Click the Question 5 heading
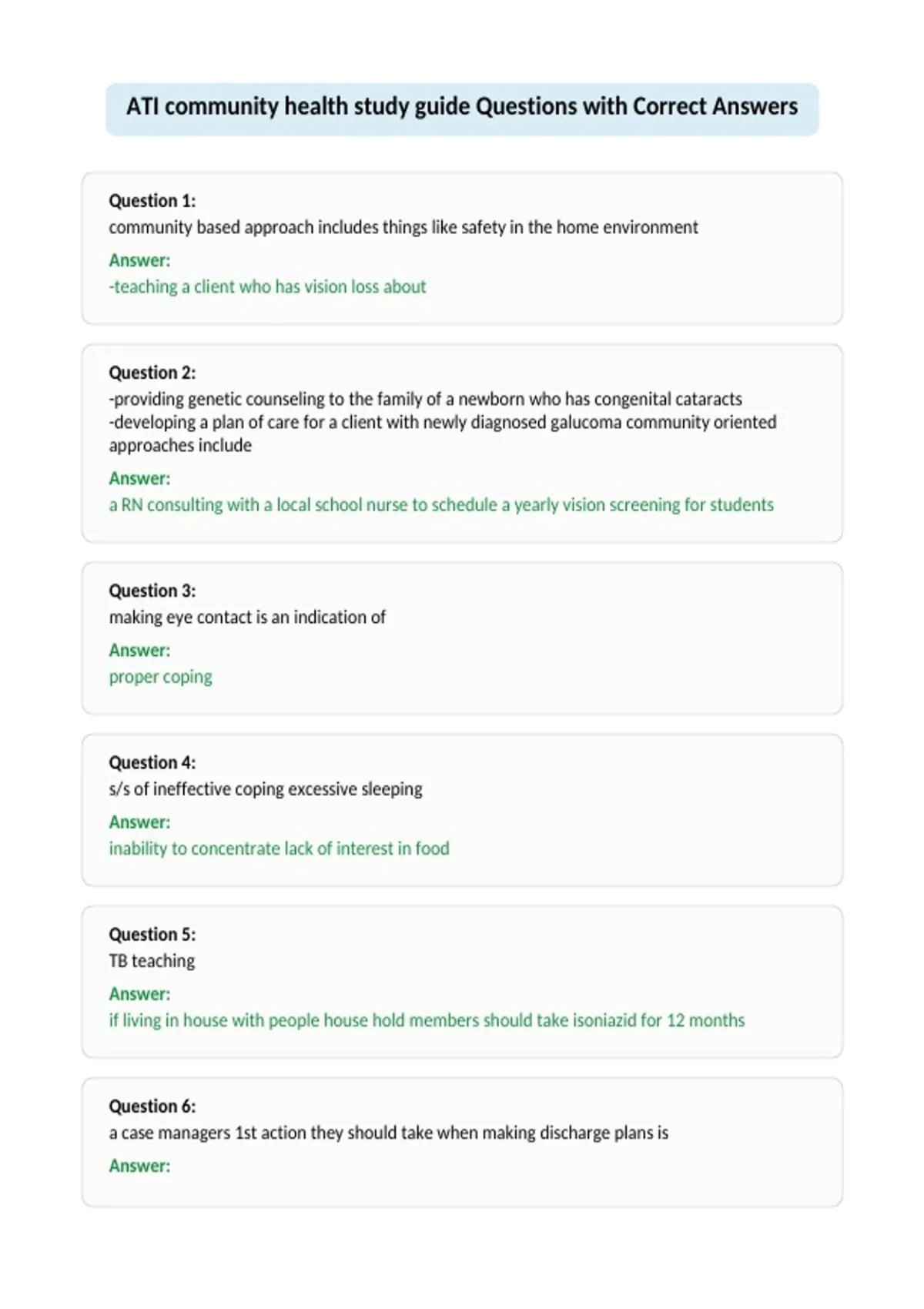Viewport: 924px width, 1309px height. (x=152, y=934)
